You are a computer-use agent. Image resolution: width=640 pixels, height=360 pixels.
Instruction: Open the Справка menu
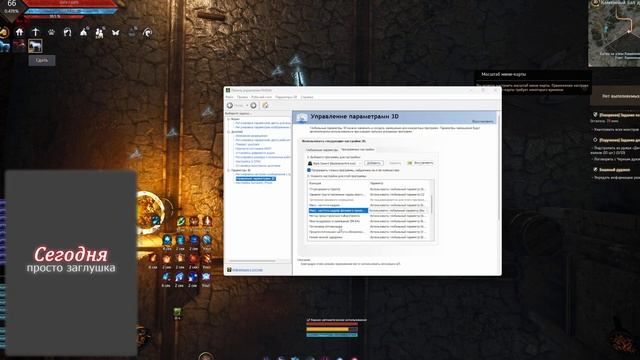coord(307,97)
